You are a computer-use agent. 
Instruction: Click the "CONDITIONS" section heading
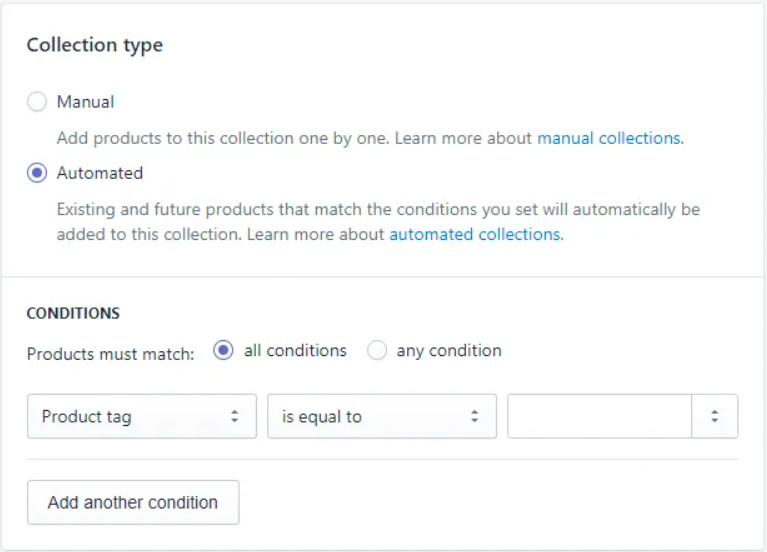click(x=73, y=313)
